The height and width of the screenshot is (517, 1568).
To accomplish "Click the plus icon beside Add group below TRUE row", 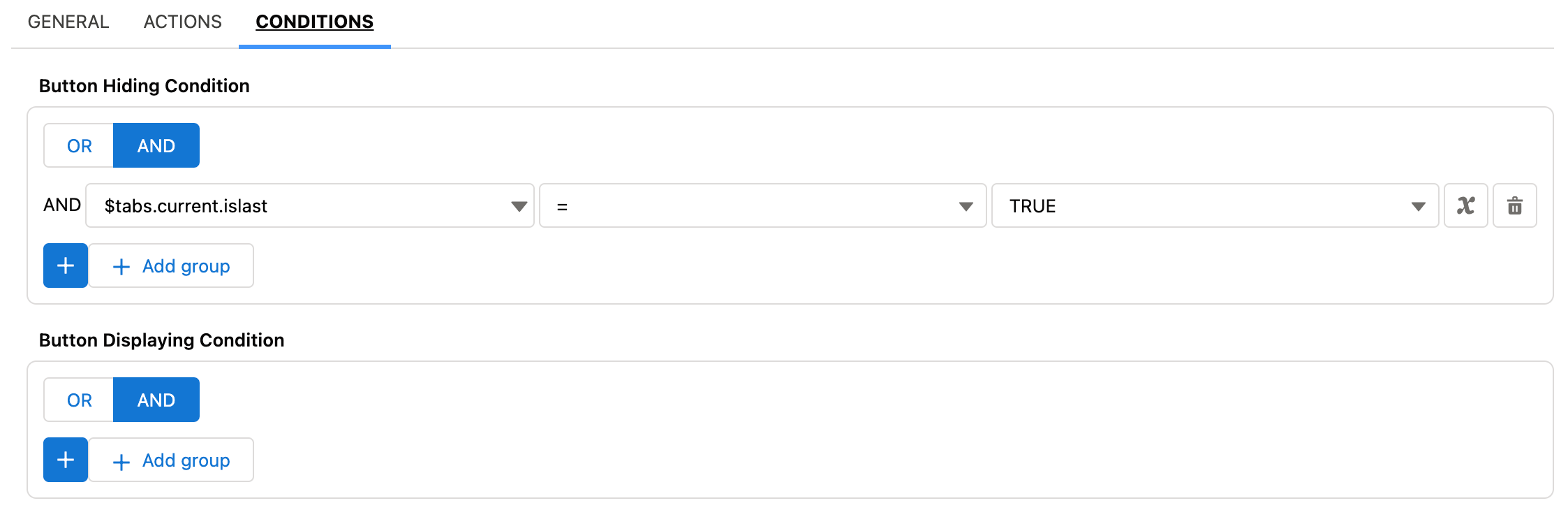I will coord(65,265).
